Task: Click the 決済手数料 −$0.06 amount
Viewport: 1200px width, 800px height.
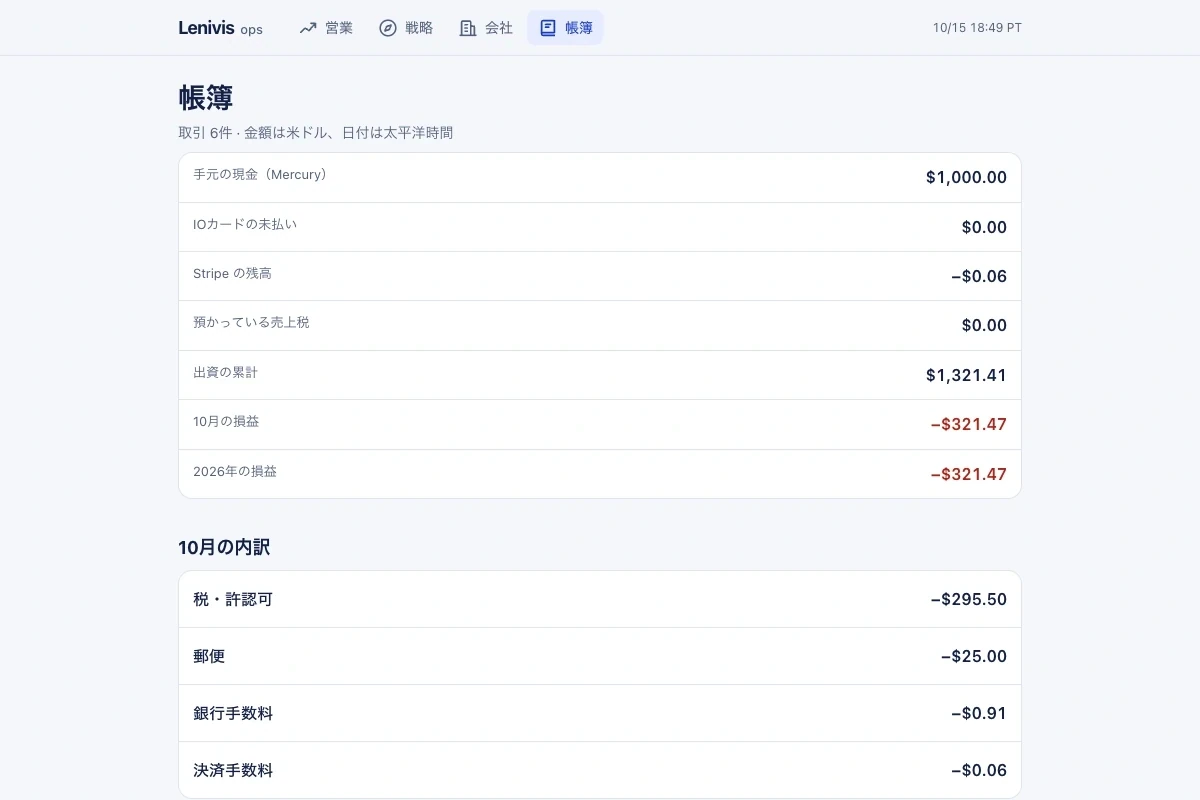Action: [979, 771]
